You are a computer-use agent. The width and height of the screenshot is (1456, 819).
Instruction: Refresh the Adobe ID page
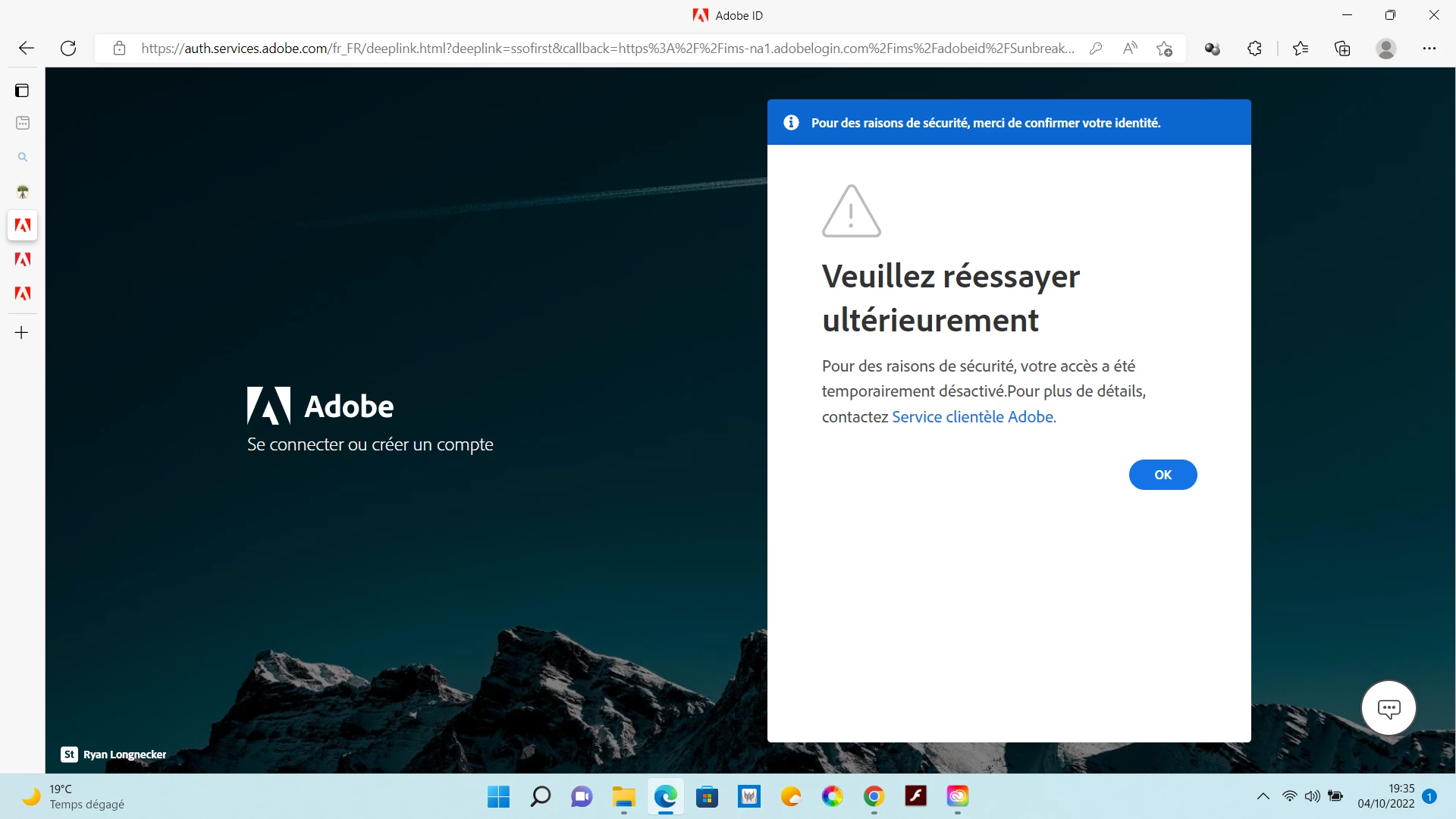[x=68, y=49]
